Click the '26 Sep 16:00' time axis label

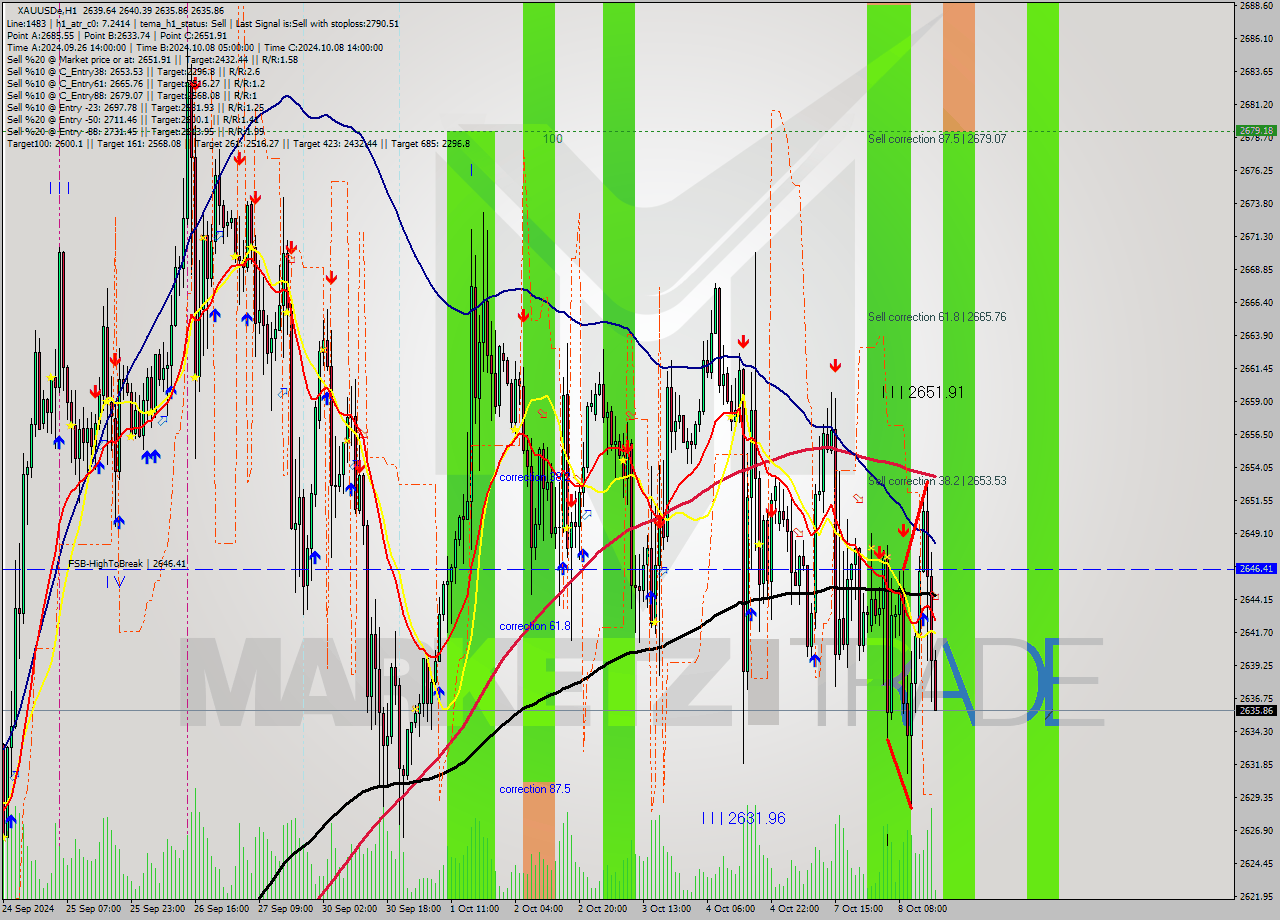pos(222,909)
